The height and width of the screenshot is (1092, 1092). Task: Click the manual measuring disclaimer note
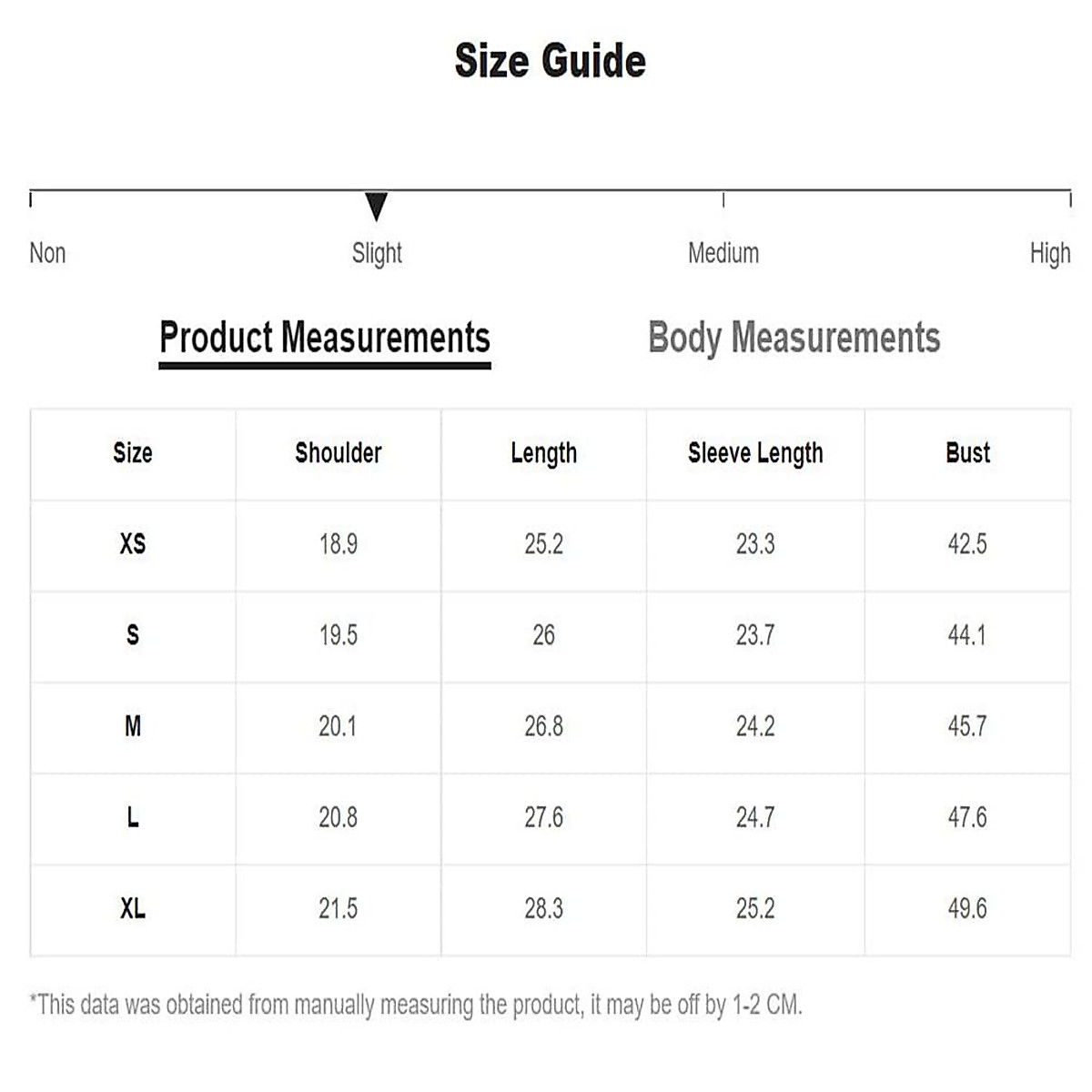[x=416, y=1005]
